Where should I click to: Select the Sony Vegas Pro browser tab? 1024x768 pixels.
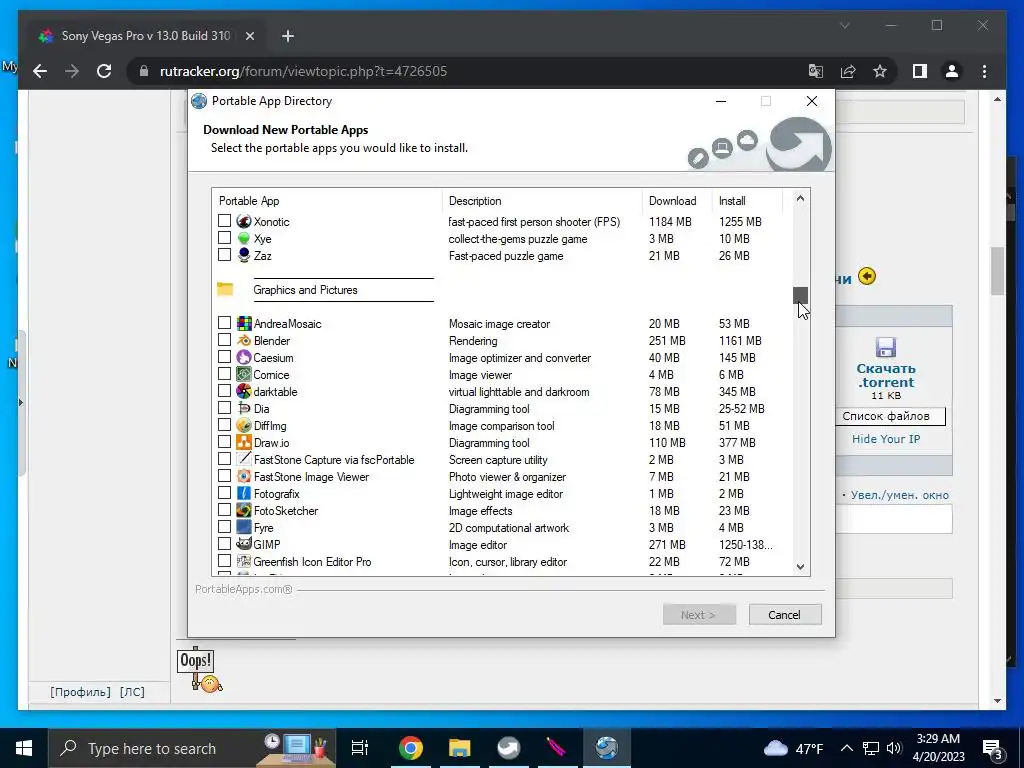pyautogui.click(x=144, y=36)
